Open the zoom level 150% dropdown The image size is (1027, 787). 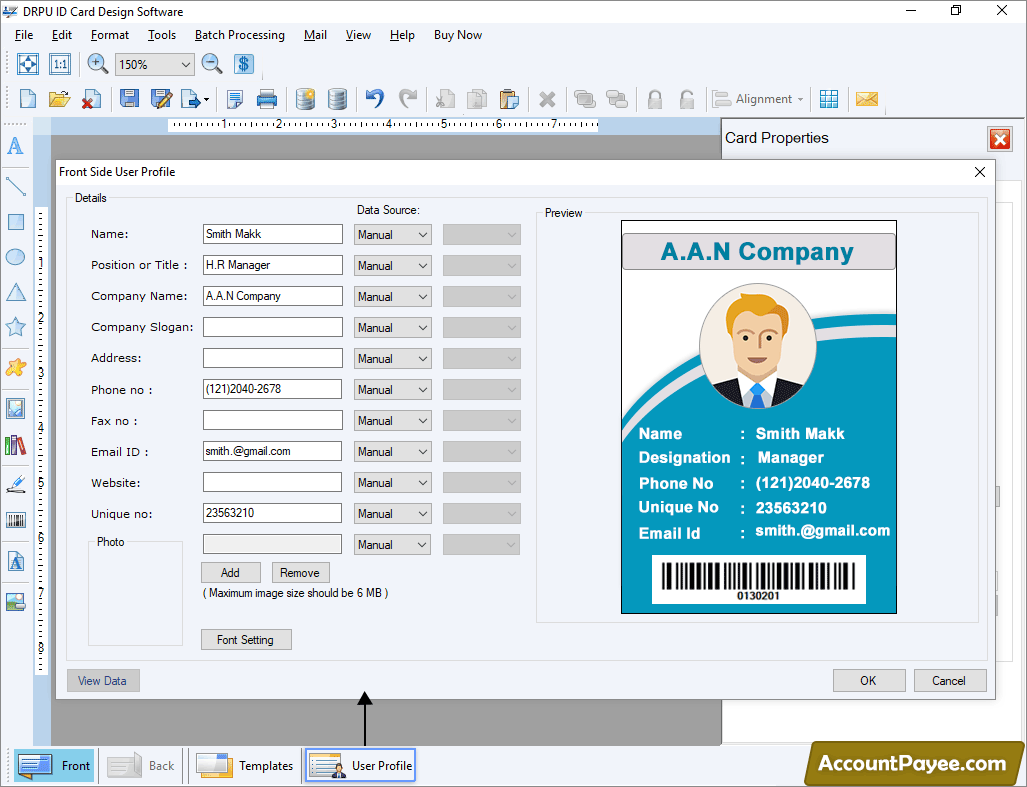[155, 64]
